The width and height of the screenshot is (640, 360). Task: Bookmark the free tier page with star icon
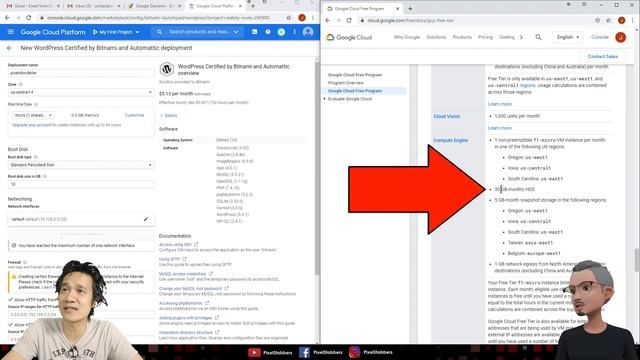[x=609, y=20]
